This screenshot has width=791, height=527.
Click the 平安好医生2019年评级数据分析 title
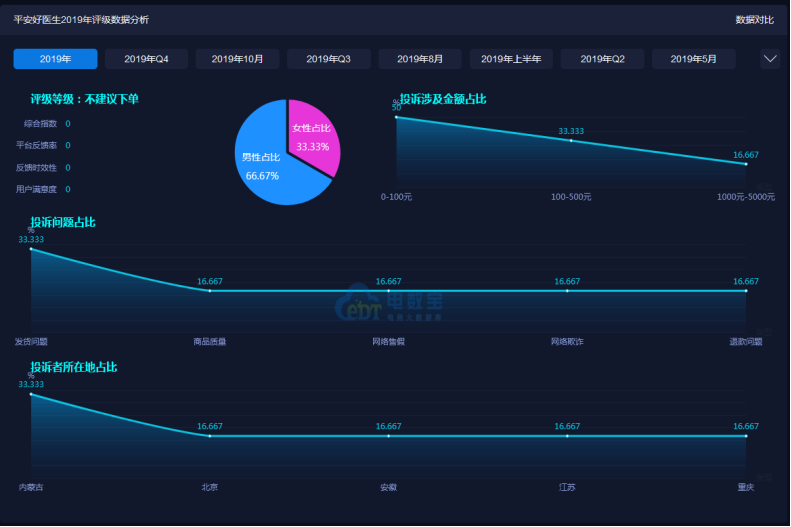point(81,20)
